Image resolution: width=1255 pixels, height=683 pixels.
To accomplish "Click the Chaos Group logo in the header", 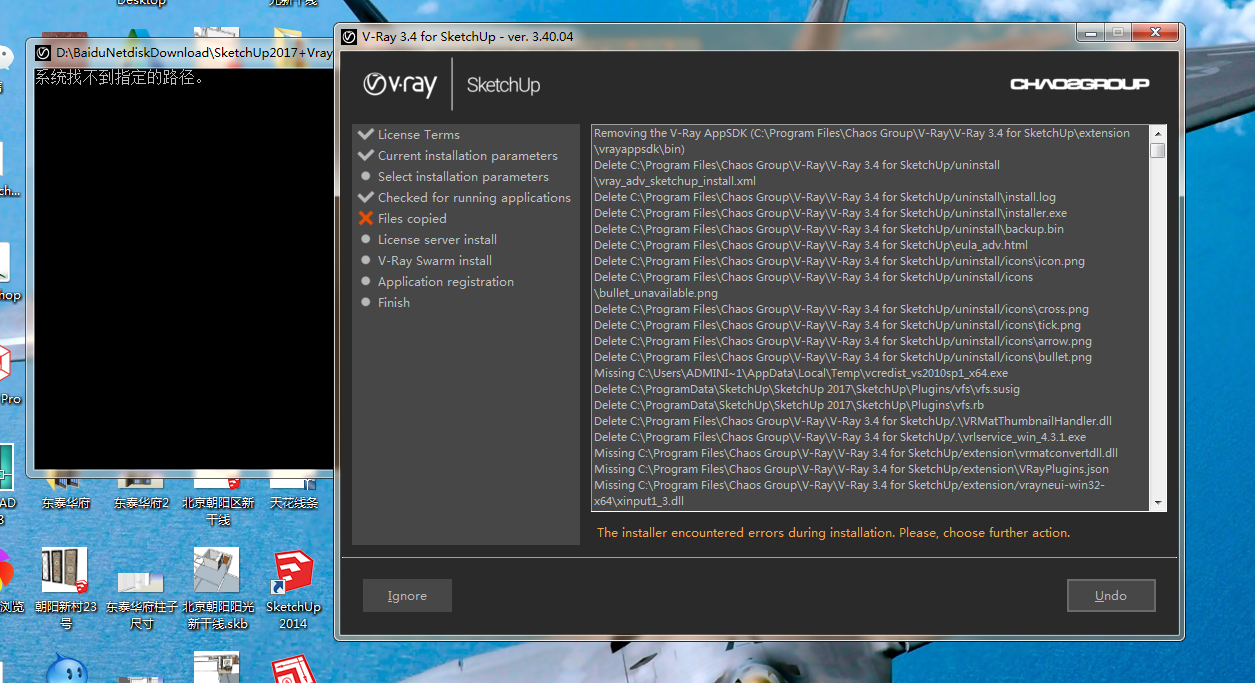I will click(x=1080, y=84).
